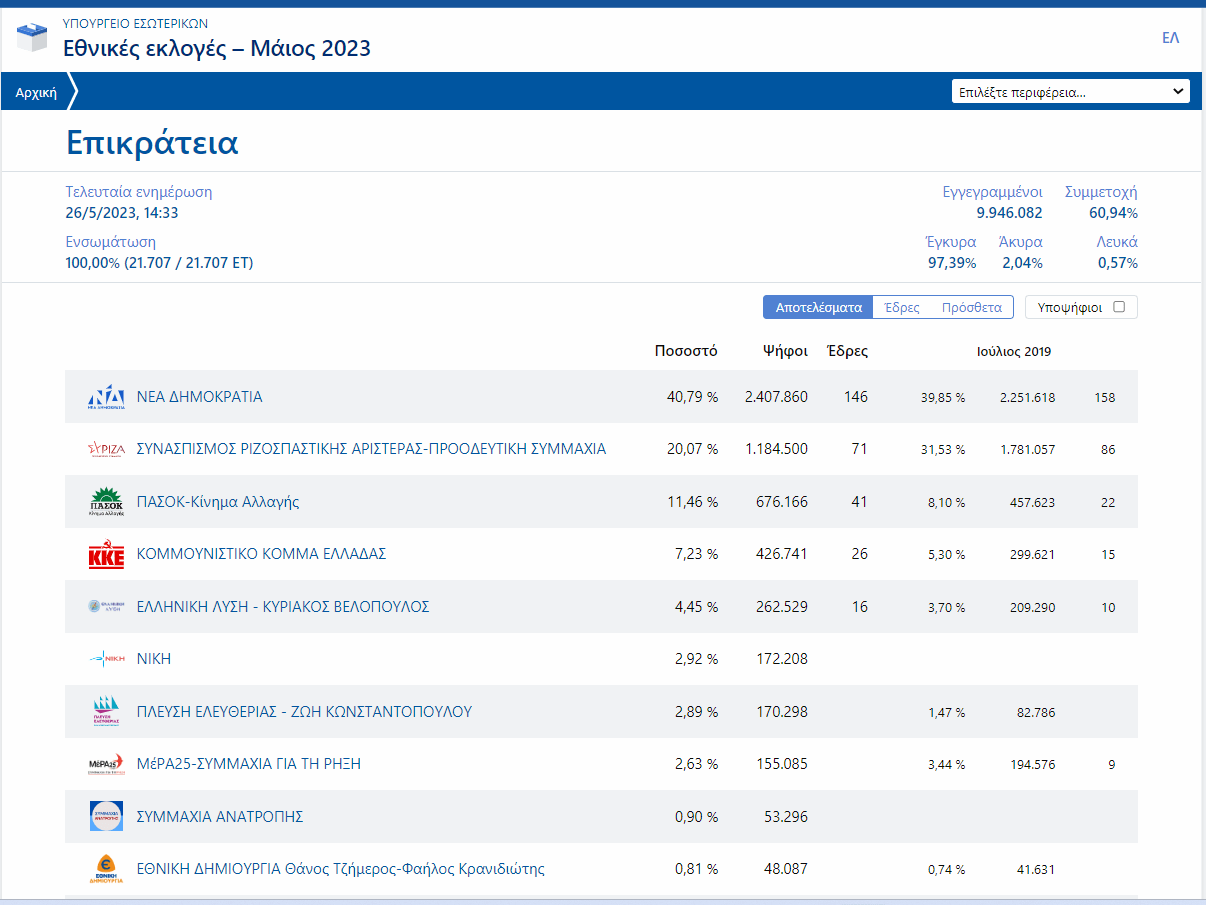Viewport: 1206px width, 905px height.
Task: Switch language with the ΕΛ link
Action: [1170, 38]
